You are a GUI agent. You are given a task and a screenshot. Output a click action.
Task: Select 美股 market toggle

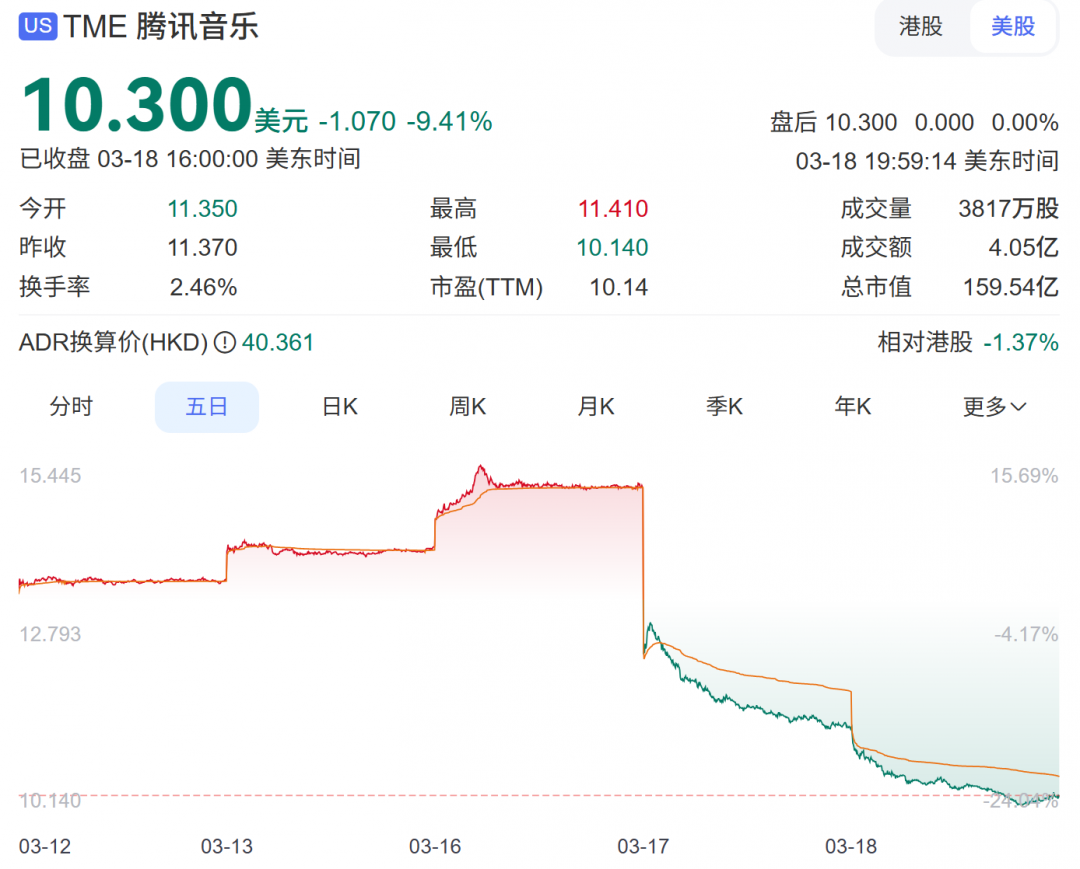(x=1013, y=26)
